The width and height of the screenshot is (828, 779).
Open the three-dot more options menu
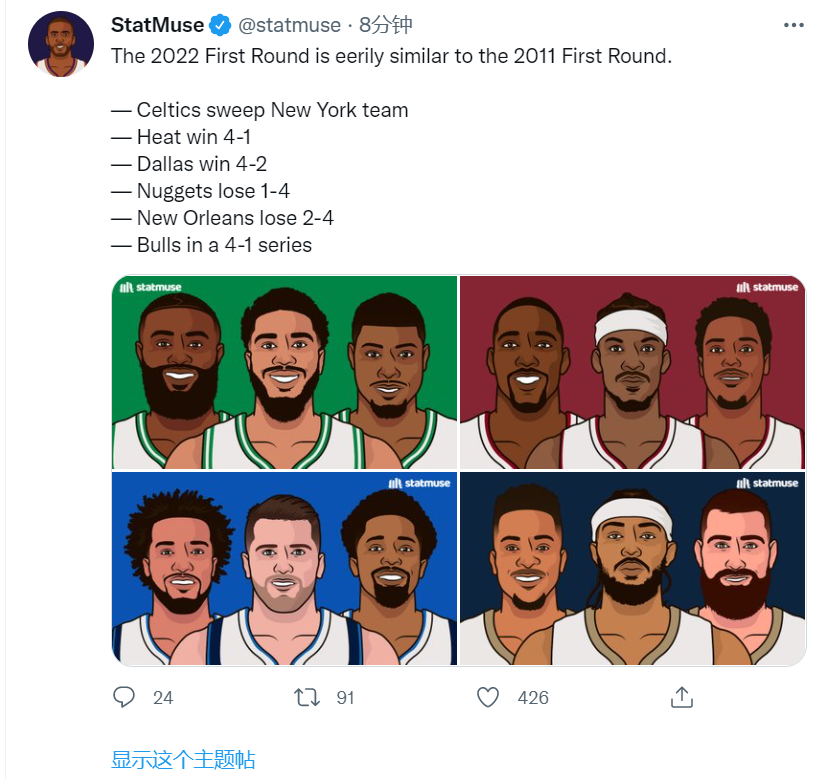(793, 25)
